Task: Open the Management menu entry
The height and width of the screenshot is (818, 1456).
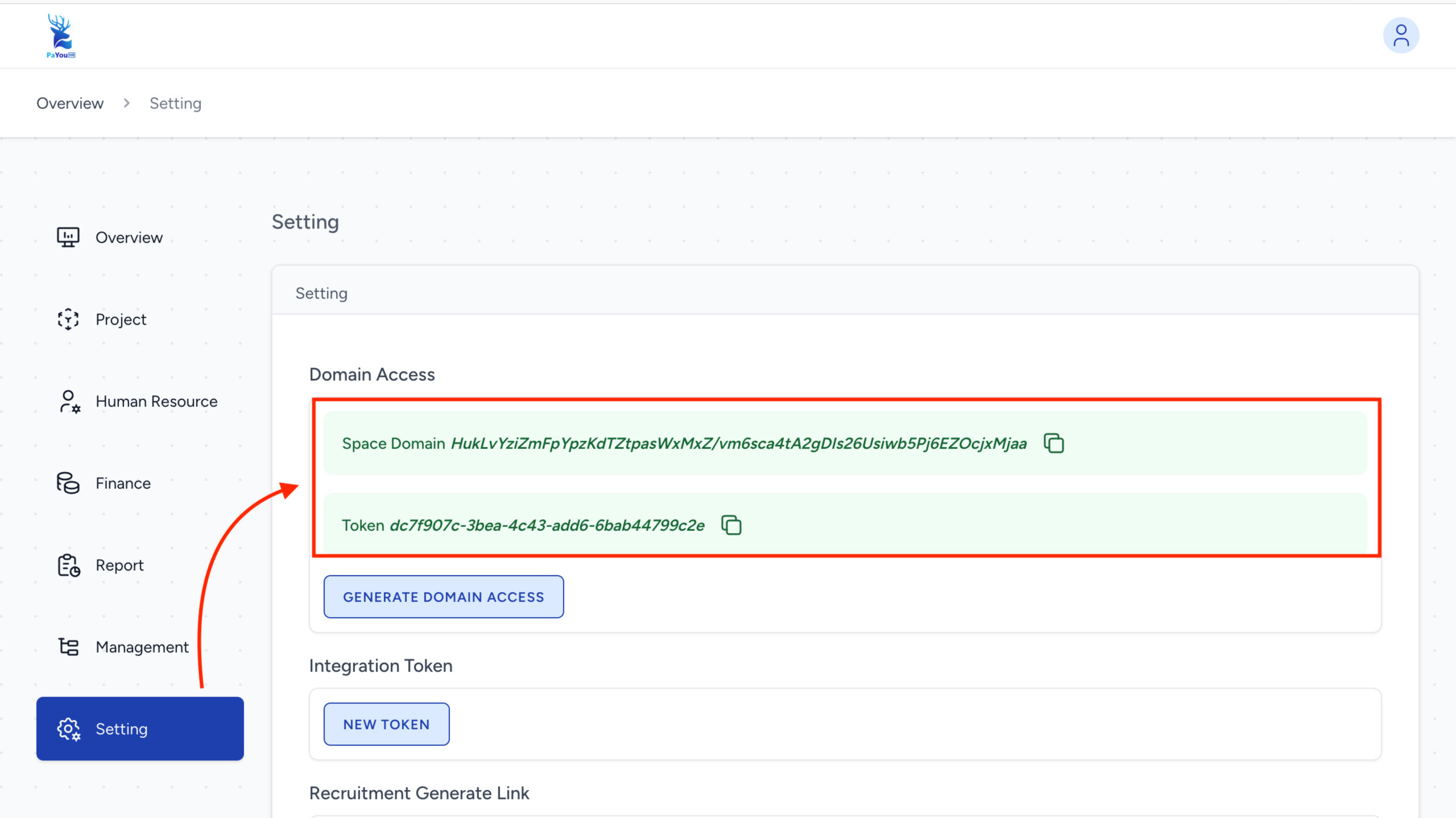Action: click(x=142, y=647)
